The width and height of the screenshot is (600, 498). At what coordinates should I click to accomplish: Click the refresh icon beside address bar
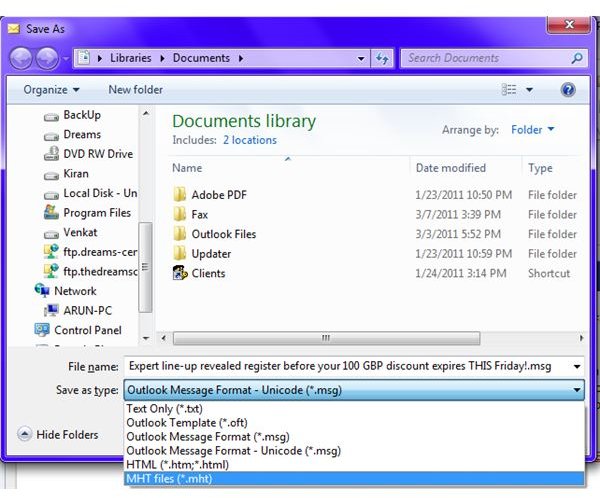tap(382, 58)
